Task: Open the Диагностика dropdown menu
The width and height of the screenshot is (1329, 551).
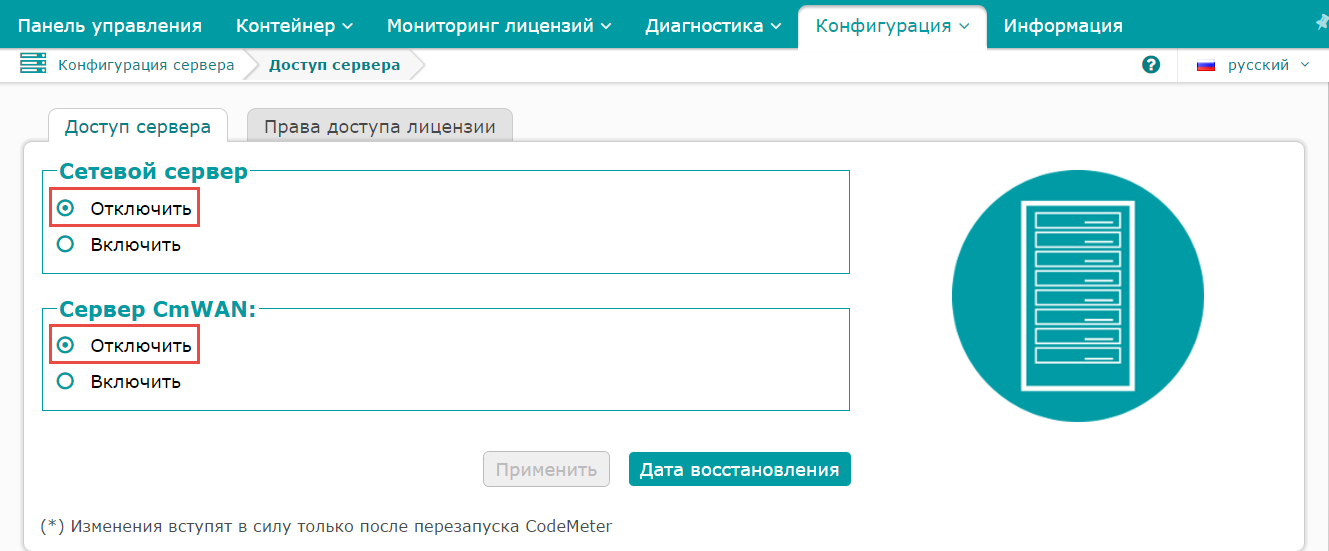Action: [x=713, y=26]
